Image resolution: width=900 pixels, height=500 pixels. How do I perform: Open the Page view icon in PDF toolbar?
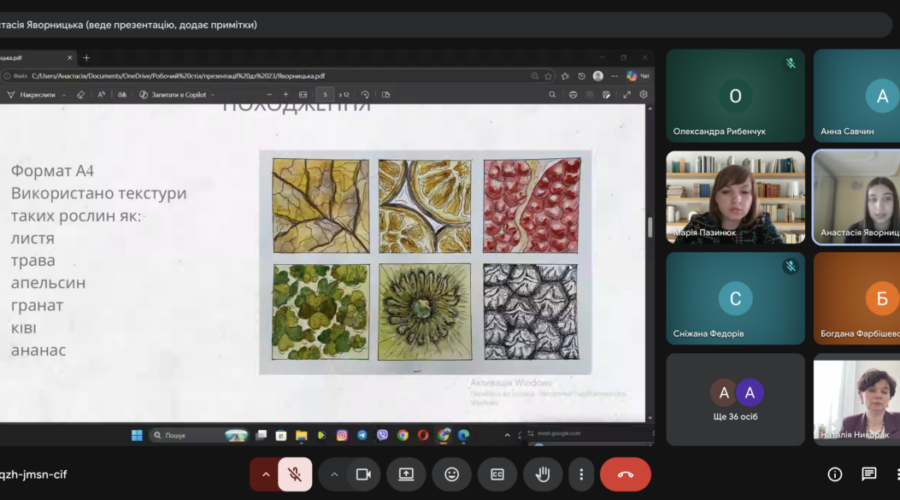coord(386,95)
